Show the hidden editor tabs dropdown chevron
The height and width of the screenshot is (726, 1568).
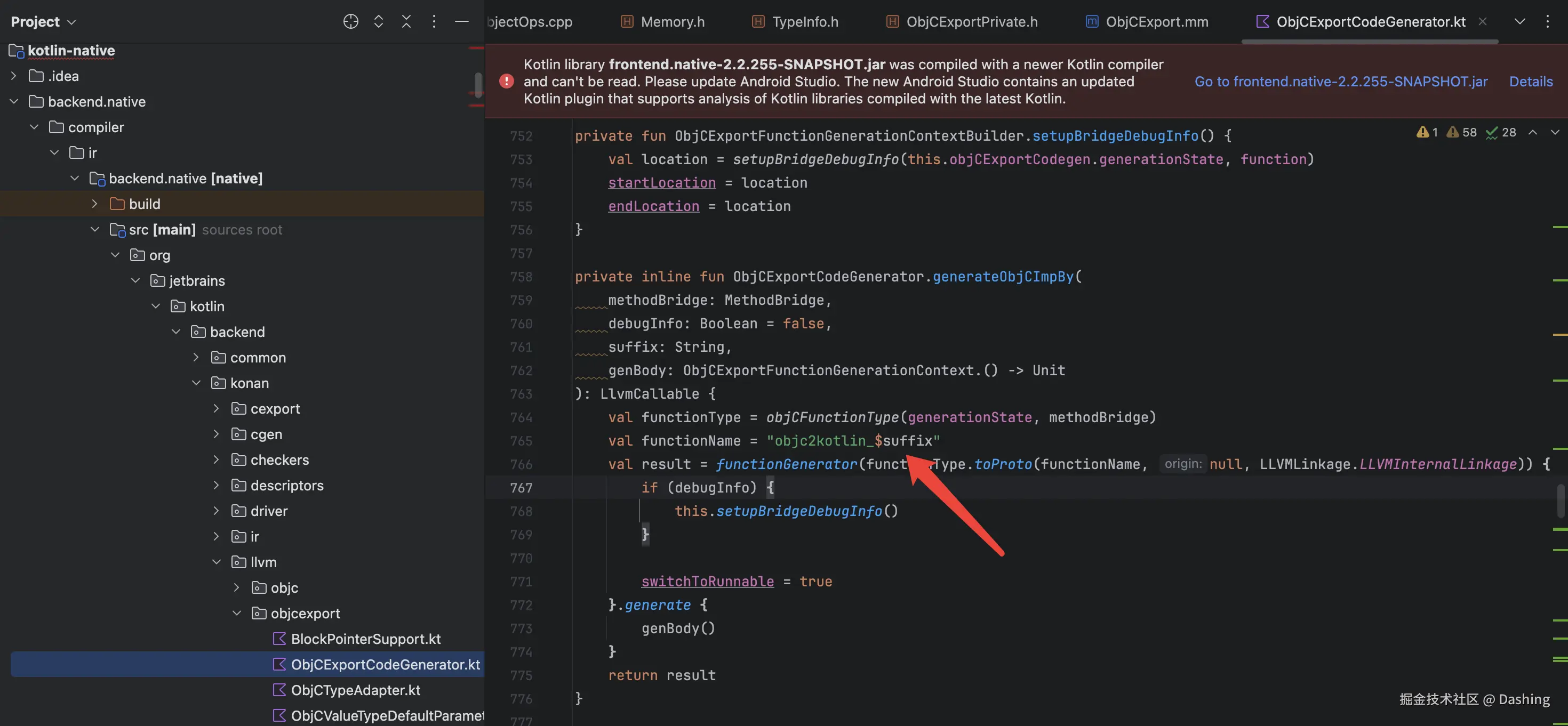pos(1519,21)
